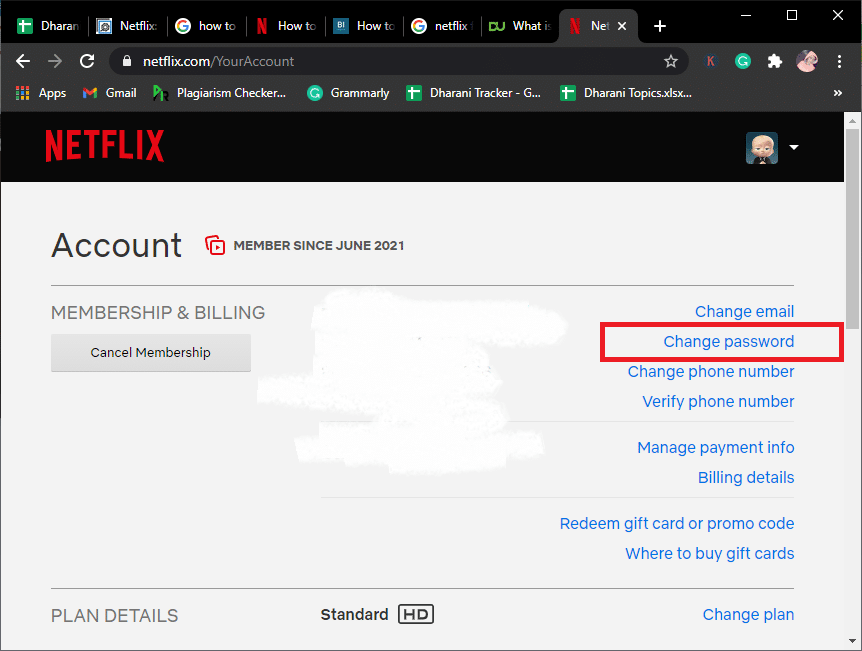Open Manage payment info
Screen dimensions: 862x651
(x=715, y=448)
